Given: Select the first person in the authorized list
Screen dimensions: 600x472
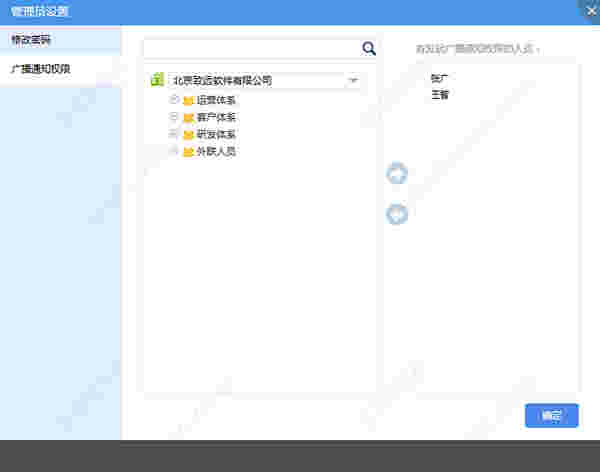Looking at the screenshot, I should [440, 78].
